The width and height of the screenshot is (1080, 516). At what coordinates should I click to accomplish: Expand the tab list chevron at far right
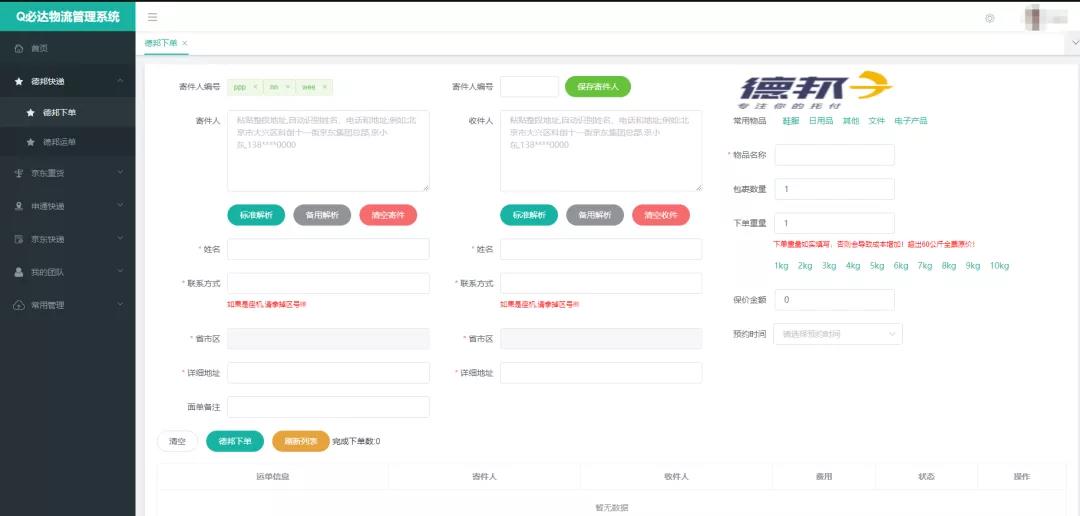(x=1072, y=43)
